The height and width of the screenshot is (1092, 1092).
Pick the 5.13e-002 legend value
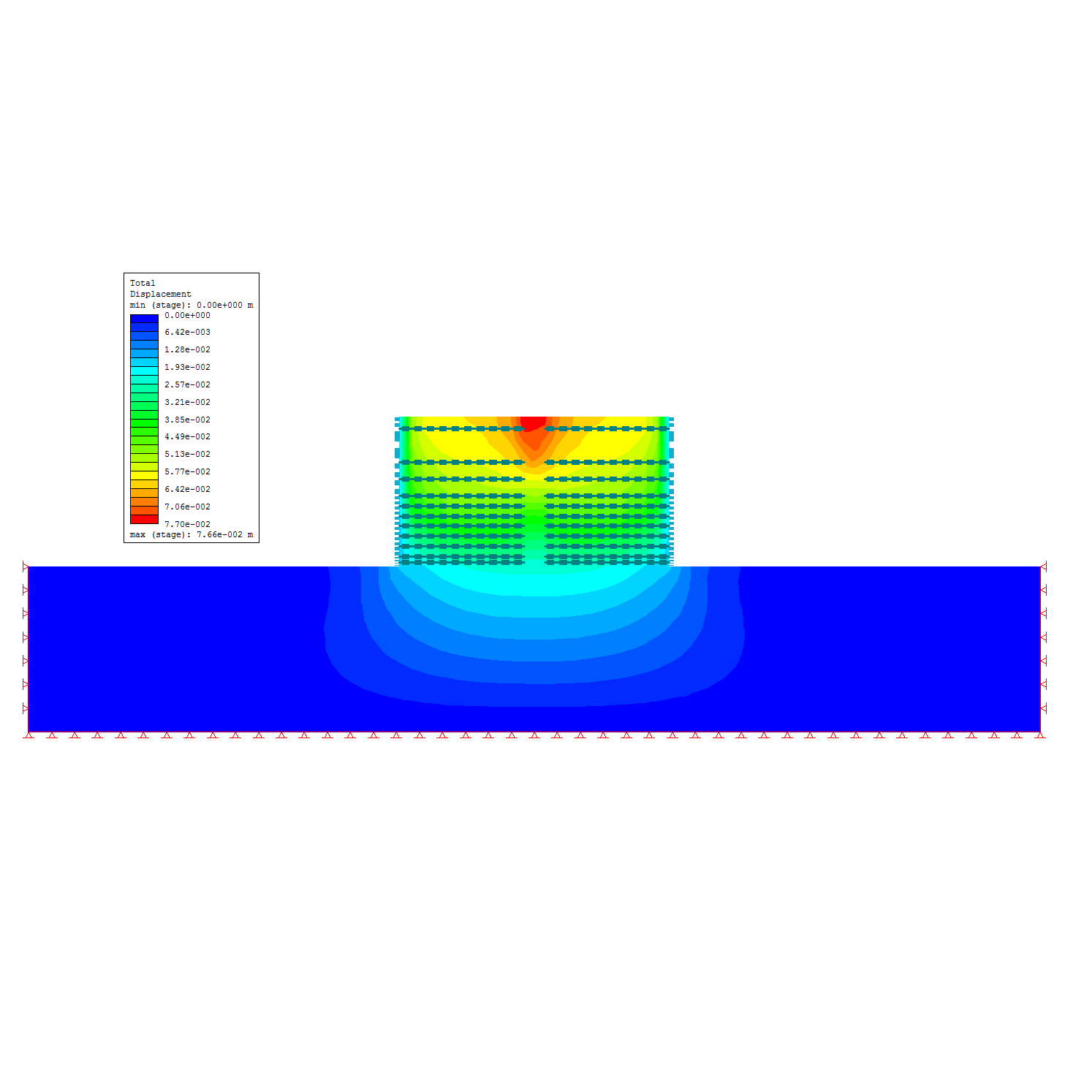[187, 454]
